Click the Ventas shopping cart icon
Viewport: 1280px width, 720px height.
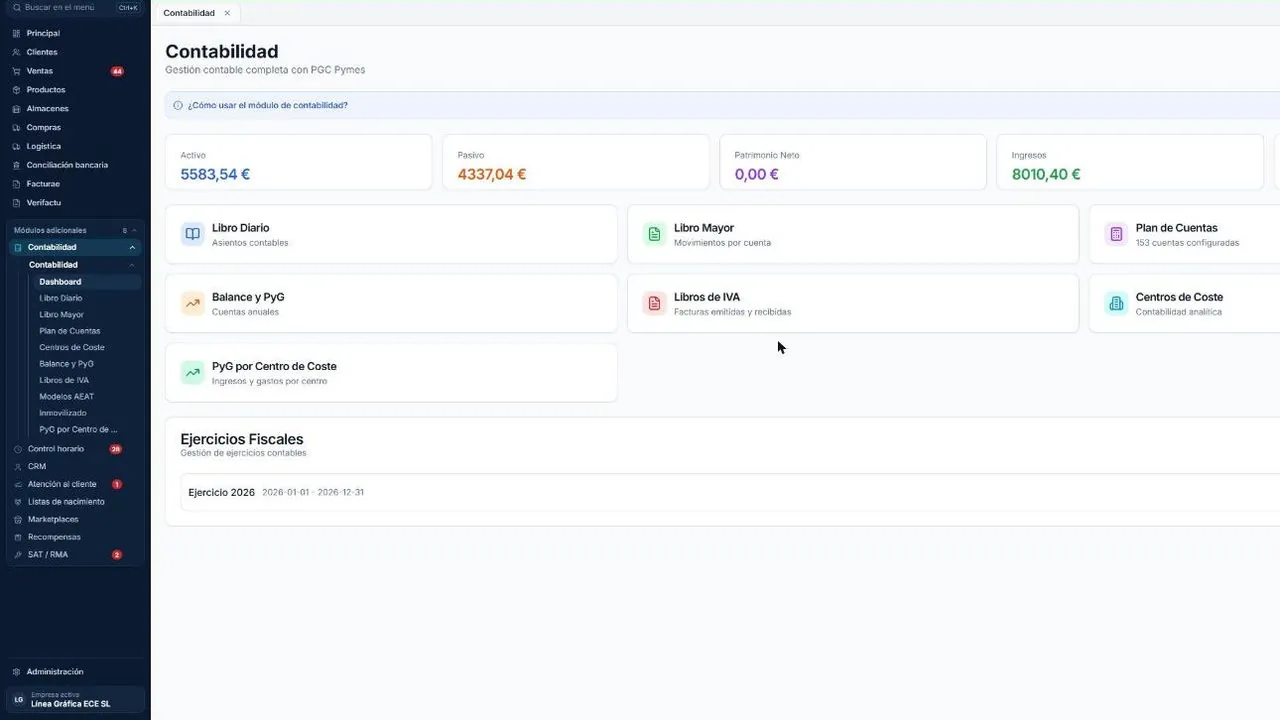tap(16, 71)
